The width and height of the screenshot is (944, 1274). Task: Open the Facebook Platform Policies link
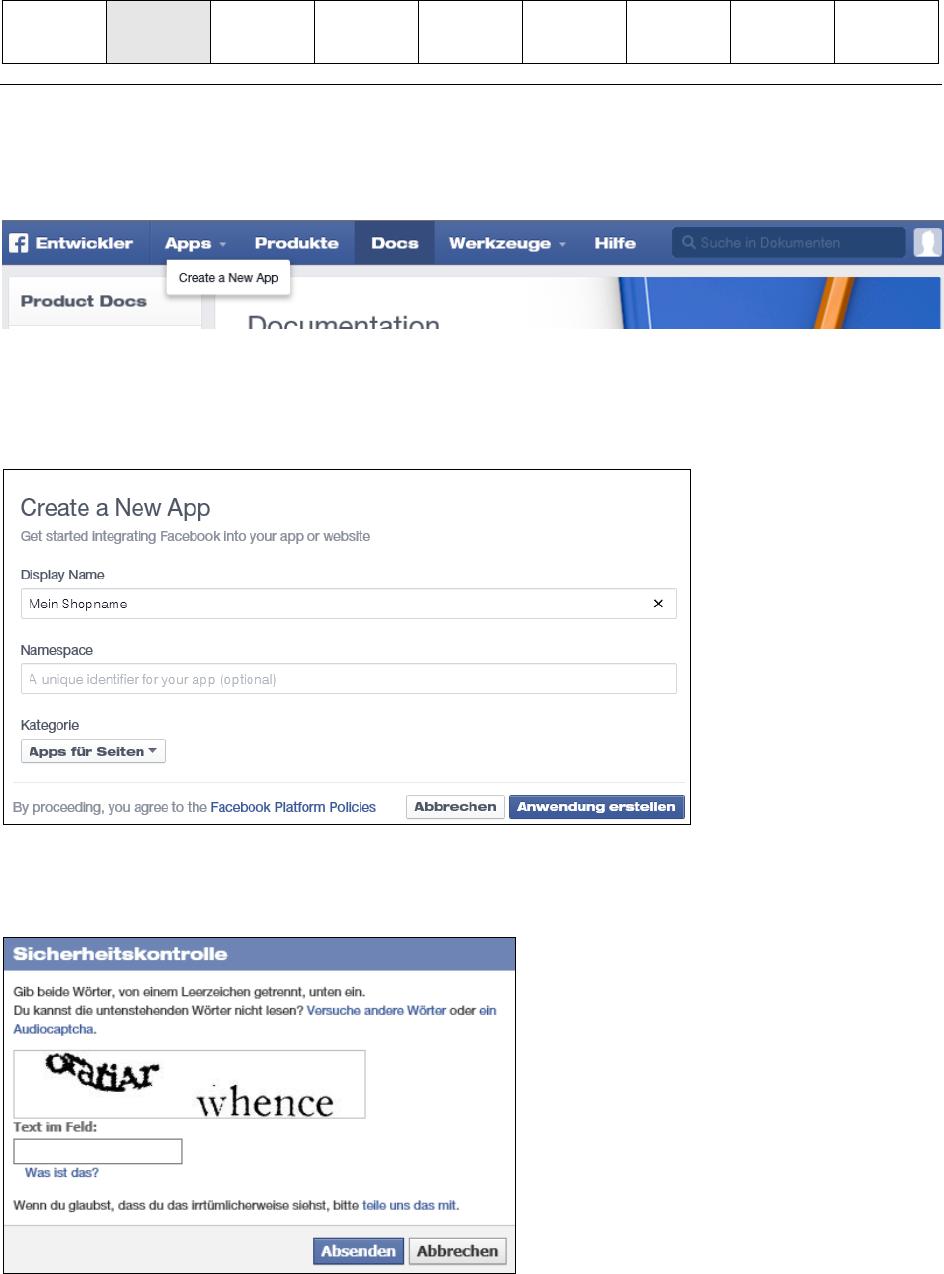(293, 807)
